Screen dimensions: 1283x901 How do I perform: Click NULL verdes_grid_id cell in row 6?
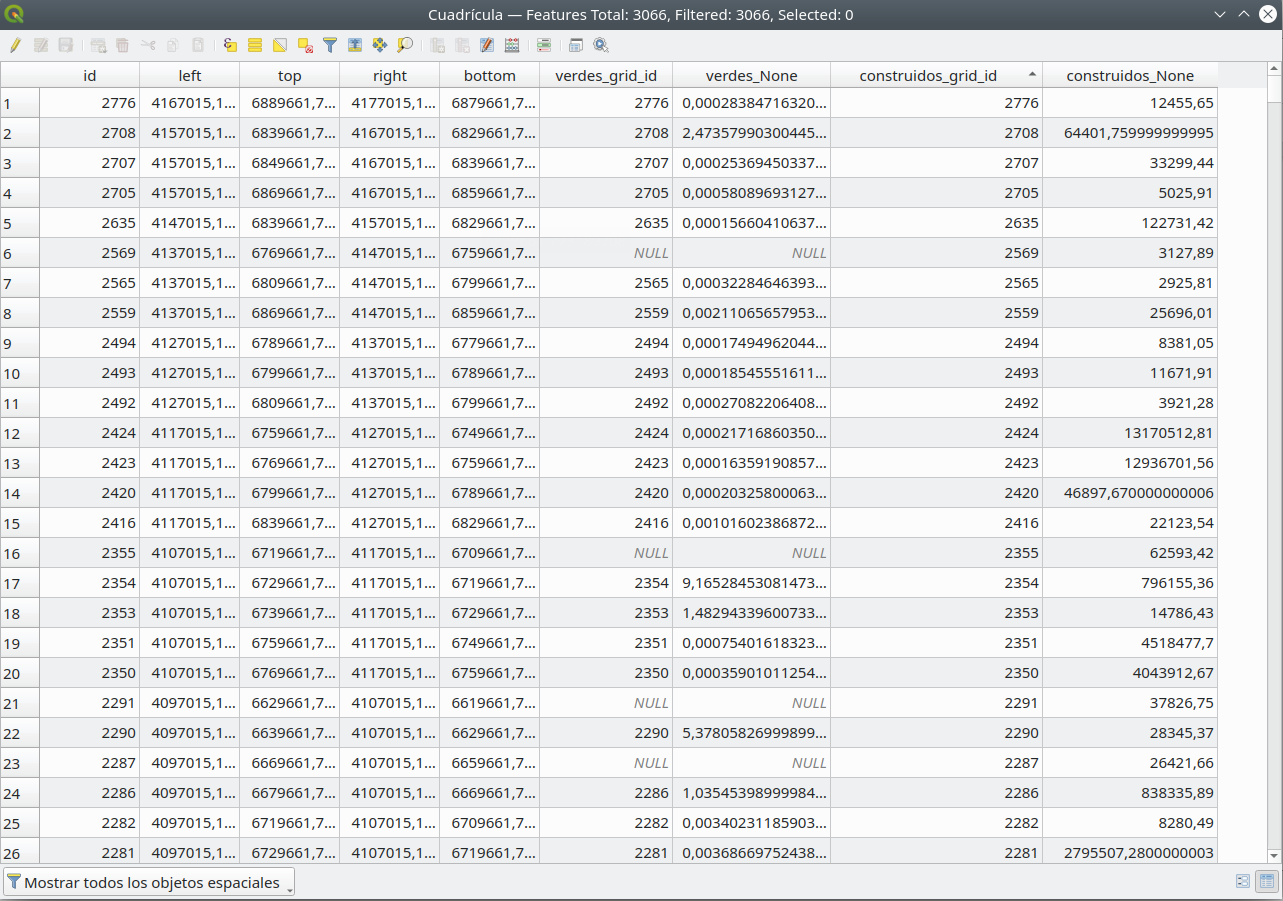pos(606,253)
